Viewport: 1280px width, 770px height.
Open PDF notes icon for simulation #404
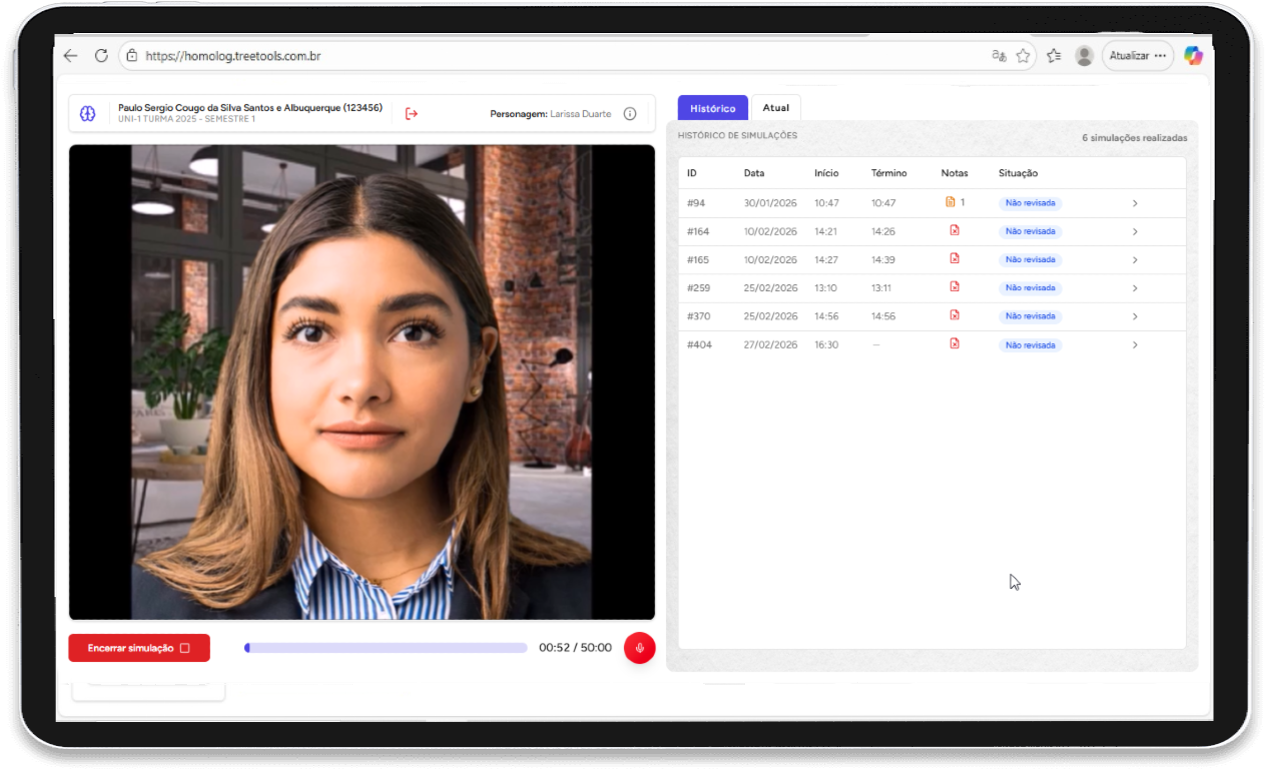click(x=954, y=344)
